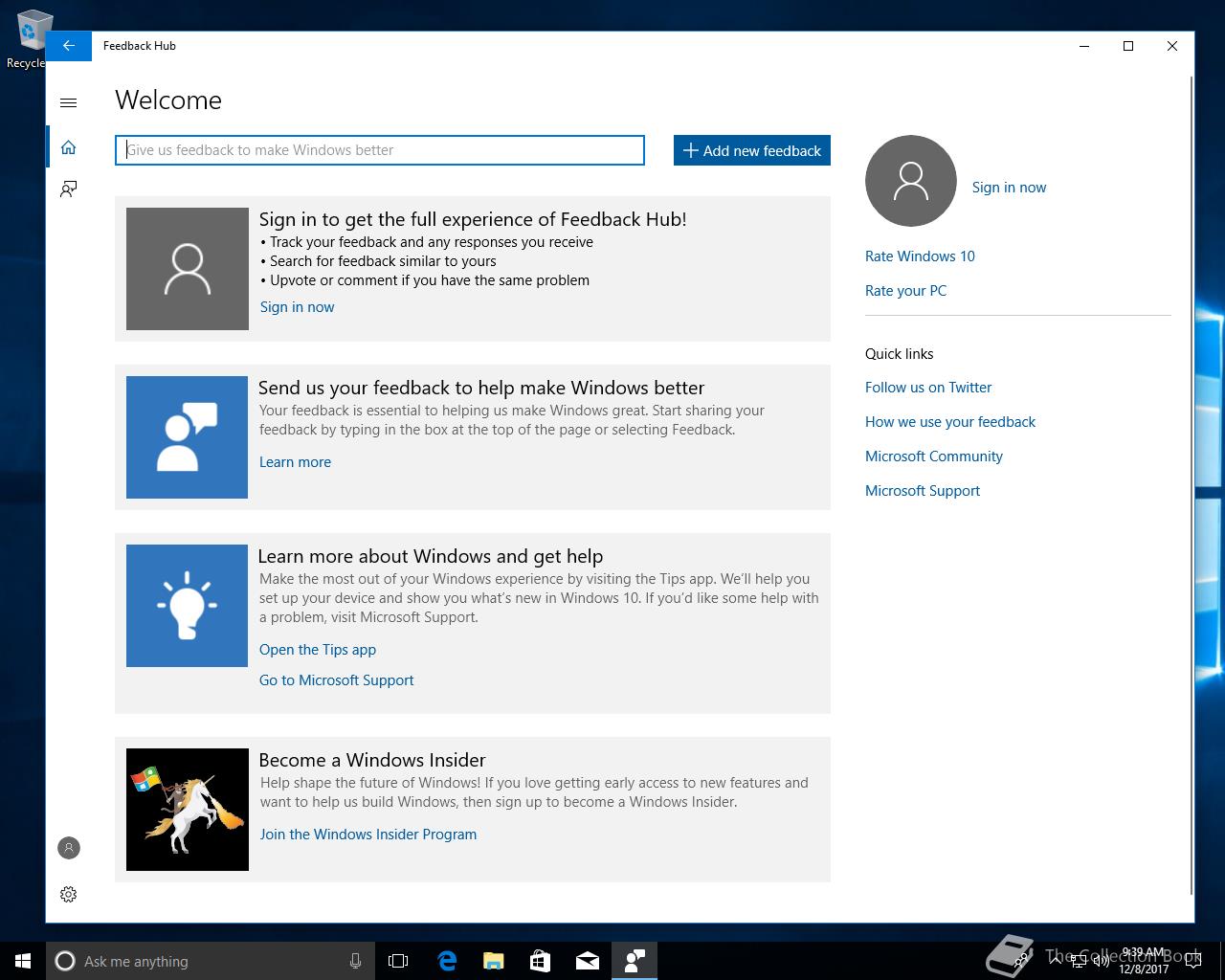Click 'Learn more about Windows and get help' heading

pos(431,556)
